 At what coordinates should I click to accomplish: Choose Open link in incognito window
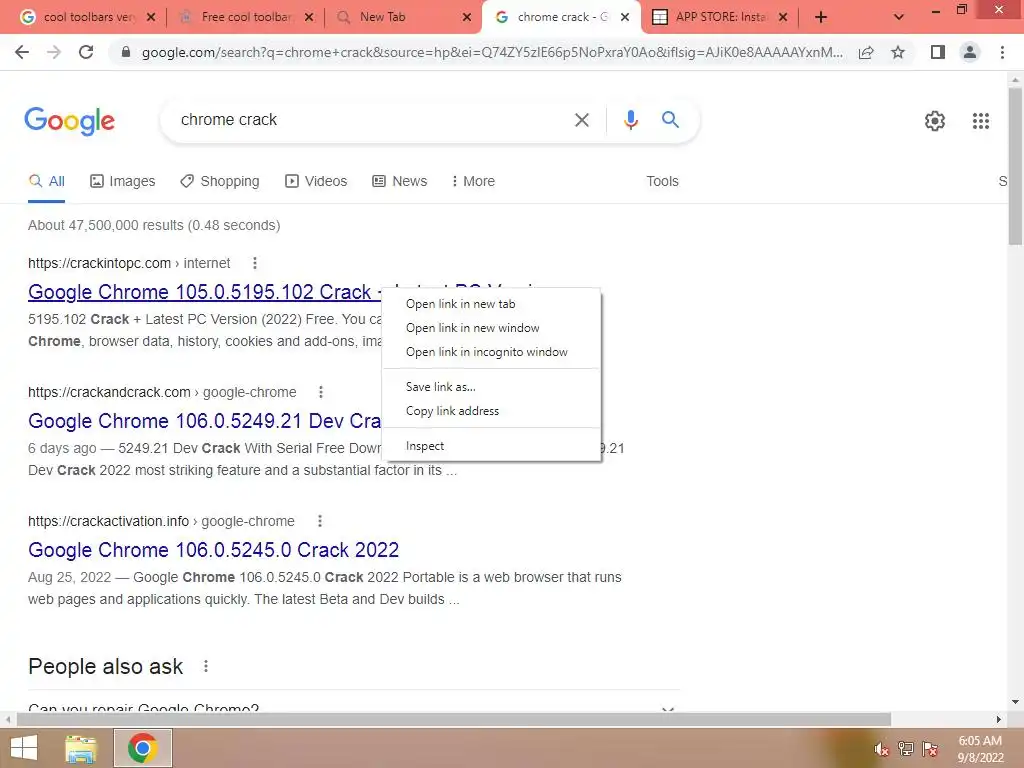(x=491, y=352)
